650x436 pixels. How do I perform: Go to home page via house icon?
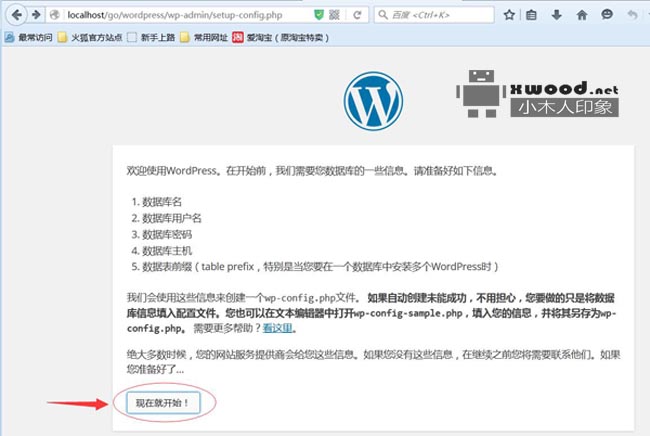pos(582,15)
